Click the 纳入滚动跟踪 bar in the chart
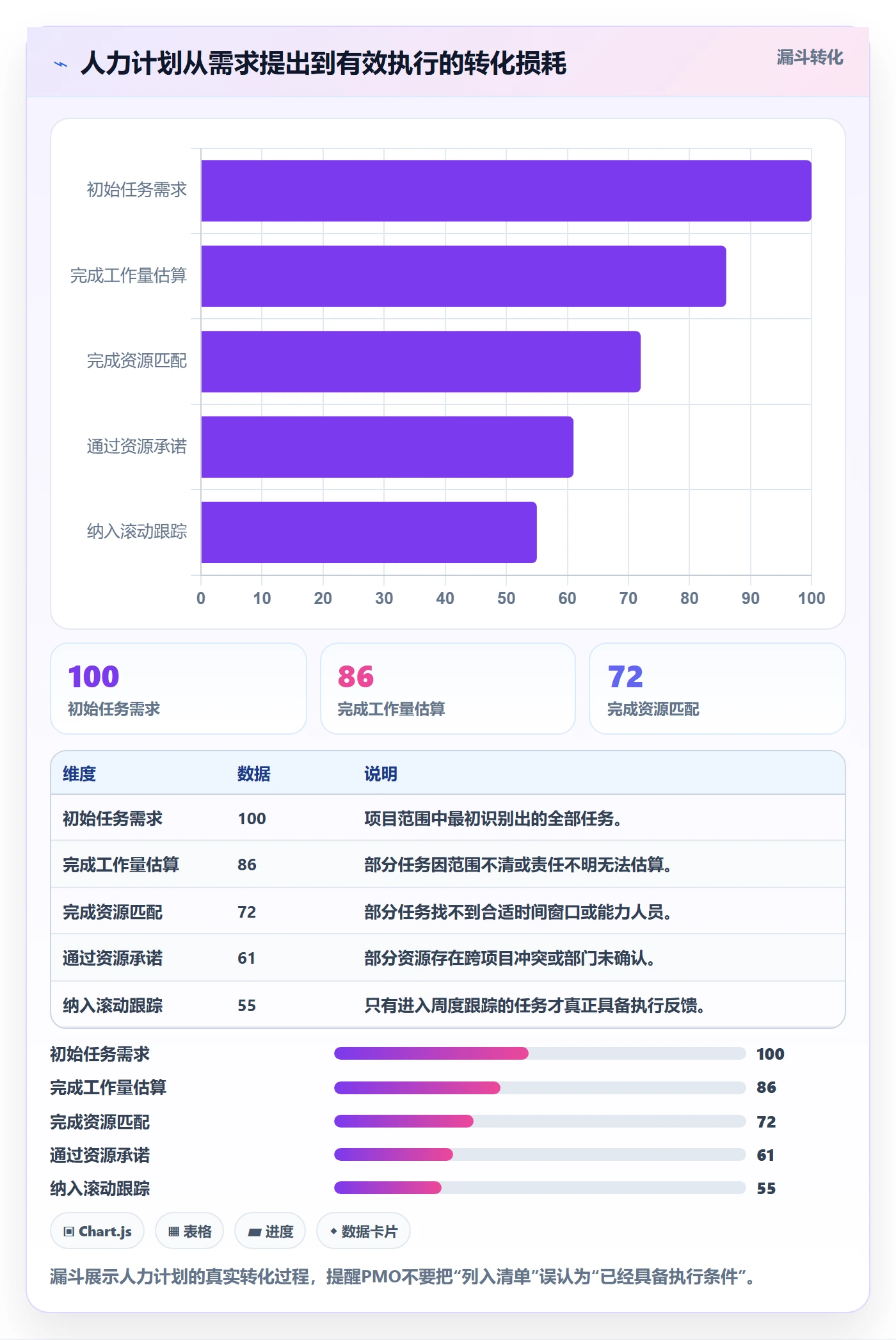 369,532
